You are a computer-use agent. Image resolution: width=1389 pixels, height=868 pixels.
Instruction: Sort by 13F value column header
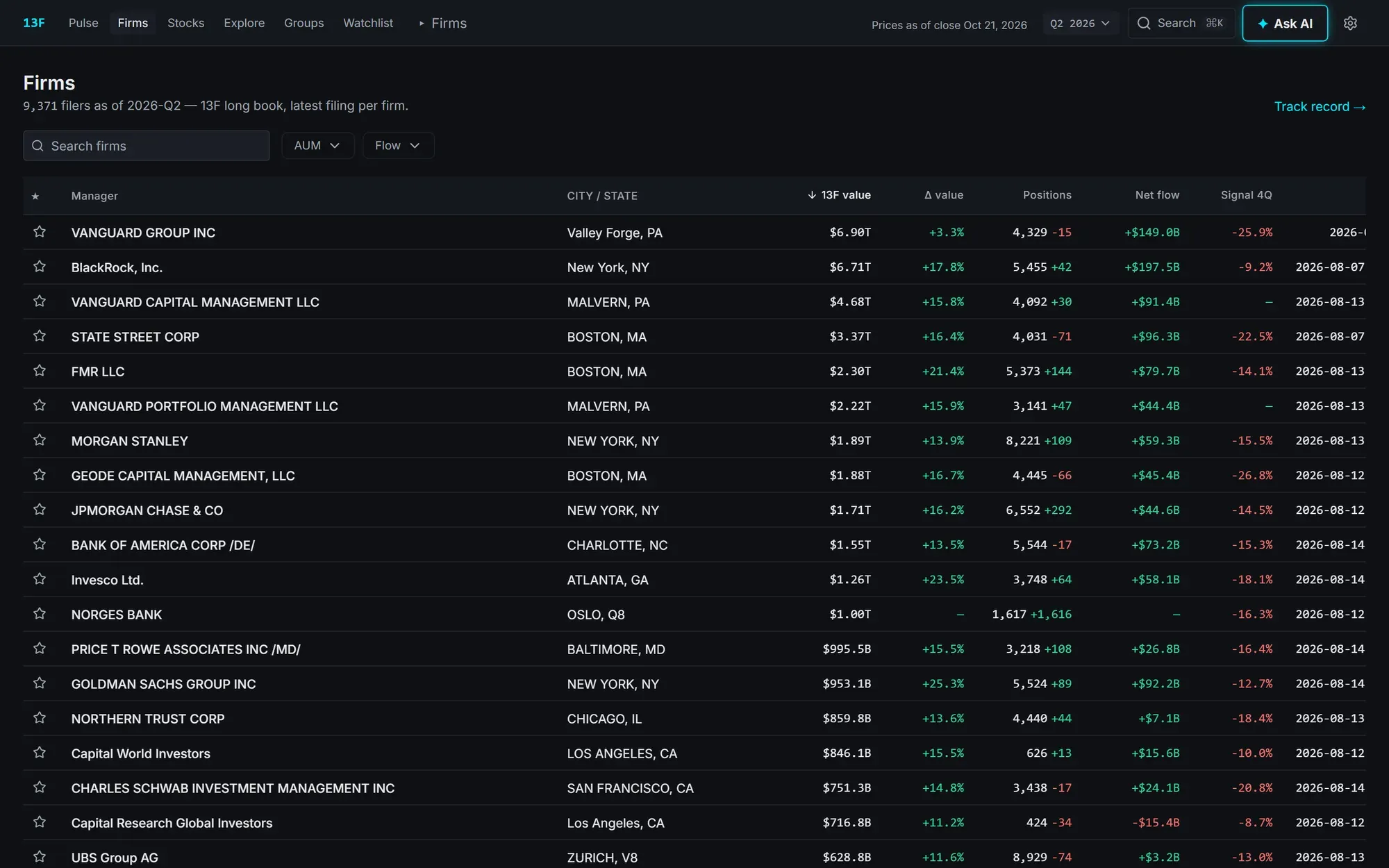coord(839,195)
